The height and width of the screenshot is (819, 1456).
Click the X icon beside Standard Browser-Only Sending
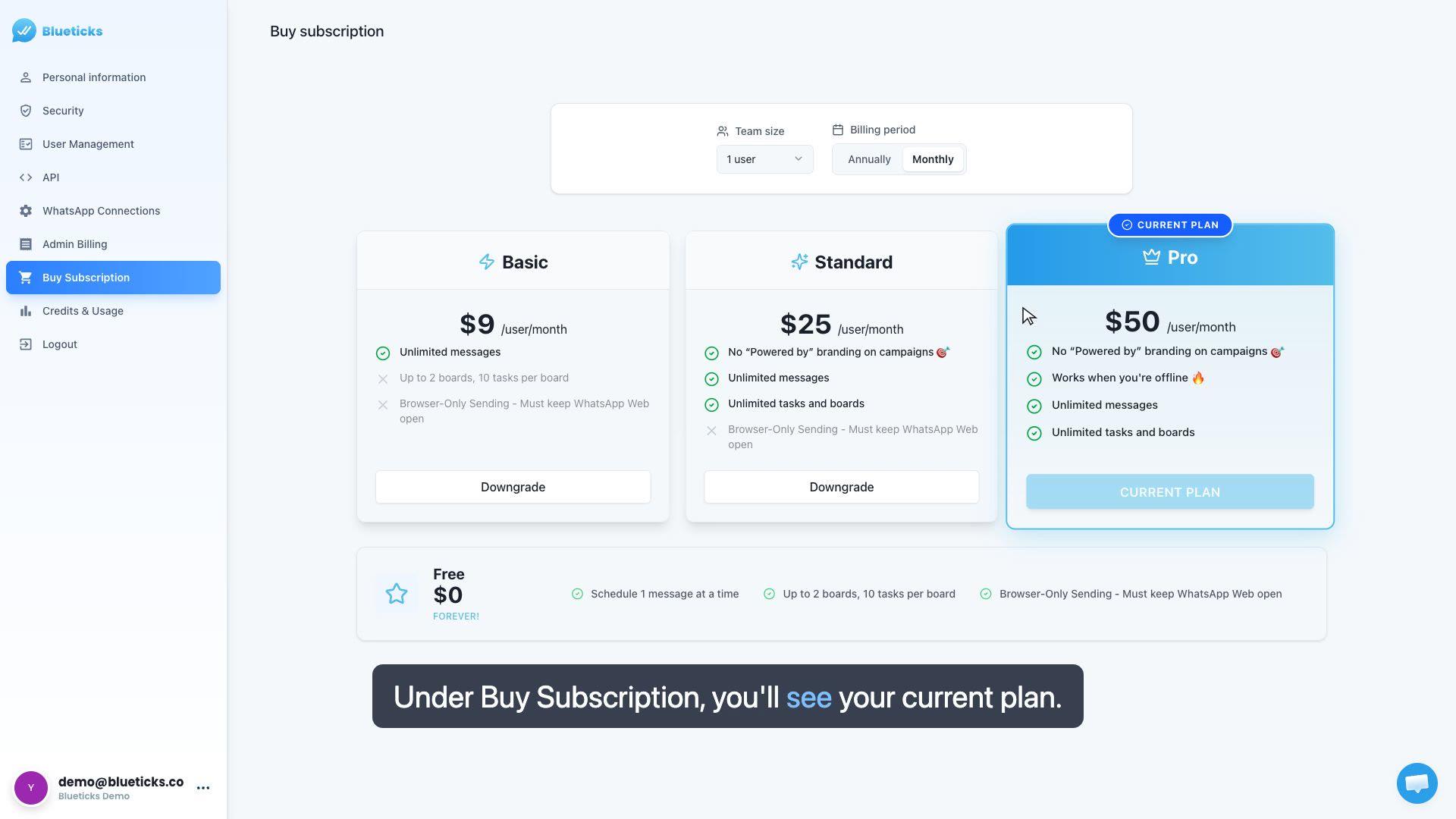[x=711, y=431]
